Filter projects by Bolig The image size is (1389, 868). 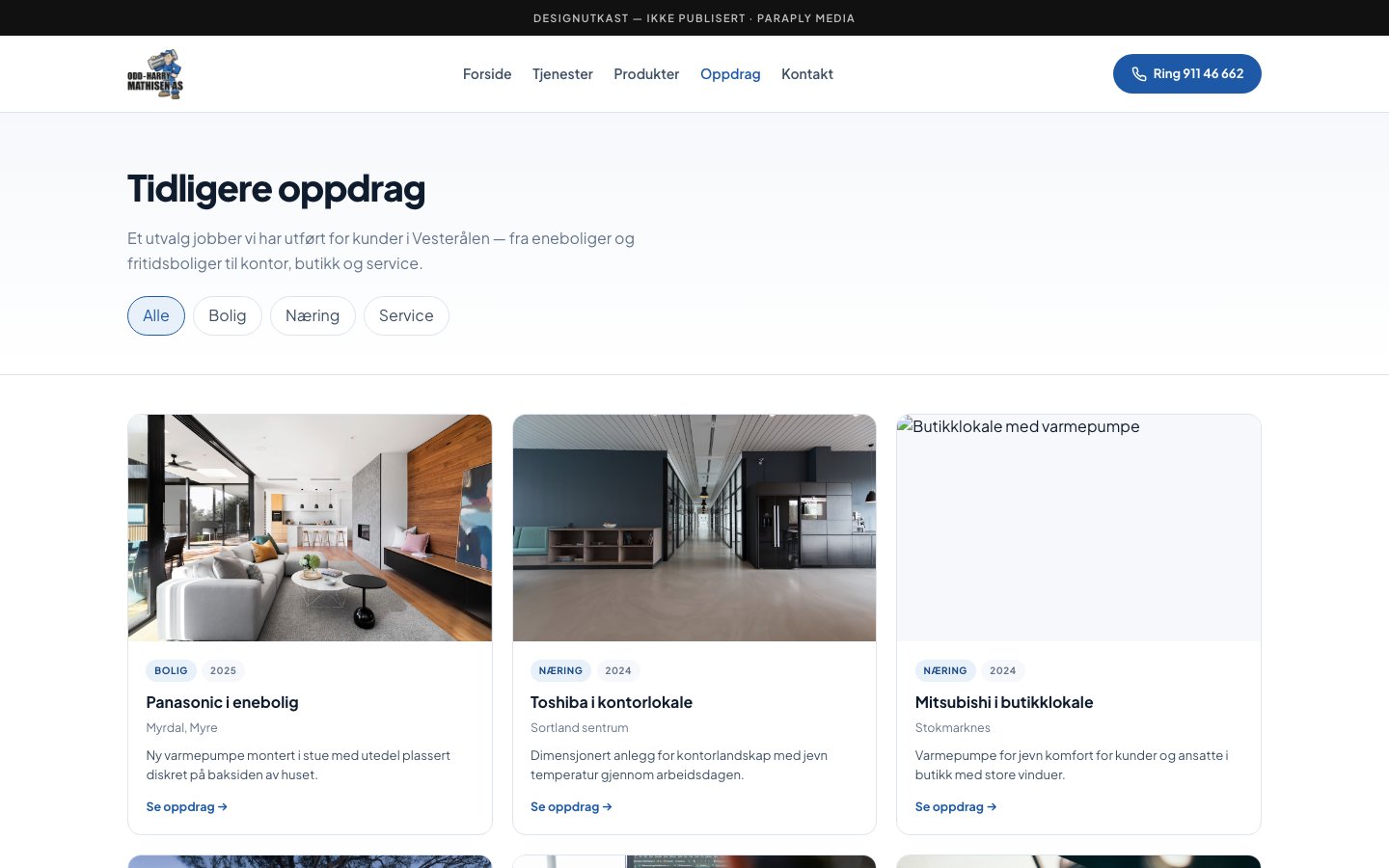click(228, 315)
